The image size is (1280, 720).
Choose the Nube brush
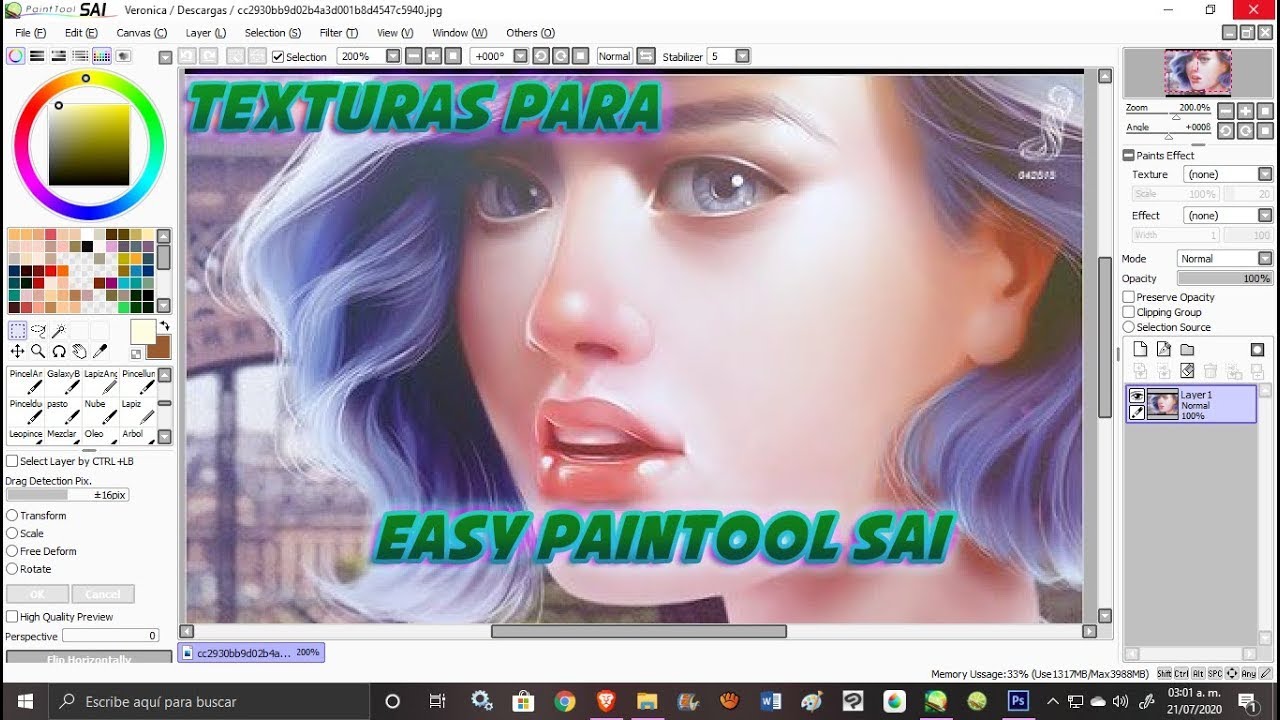(101, 411)
